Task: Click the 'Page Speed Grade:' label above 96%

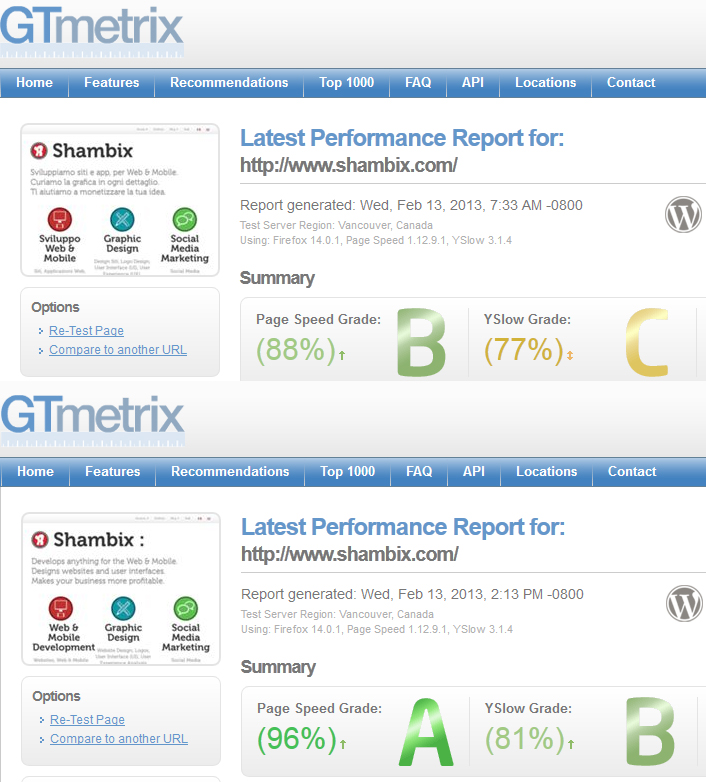Action: click(319, 709)
